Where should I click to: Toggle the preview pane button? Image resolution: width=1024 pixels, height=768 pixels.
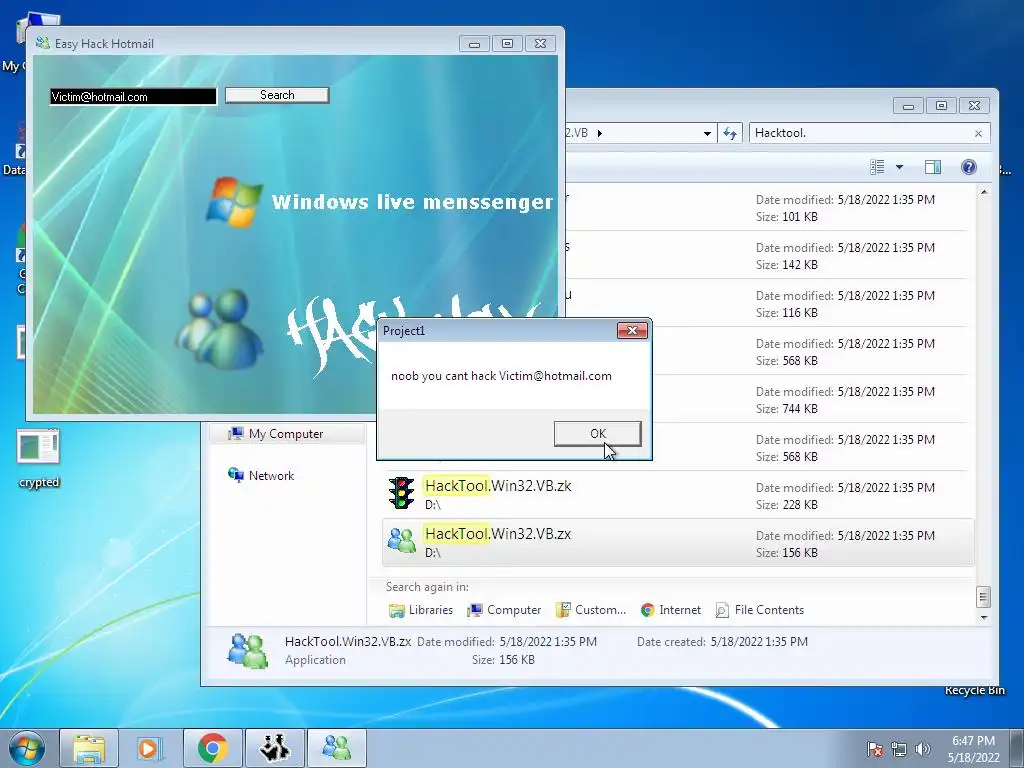[x=933, y=167]
